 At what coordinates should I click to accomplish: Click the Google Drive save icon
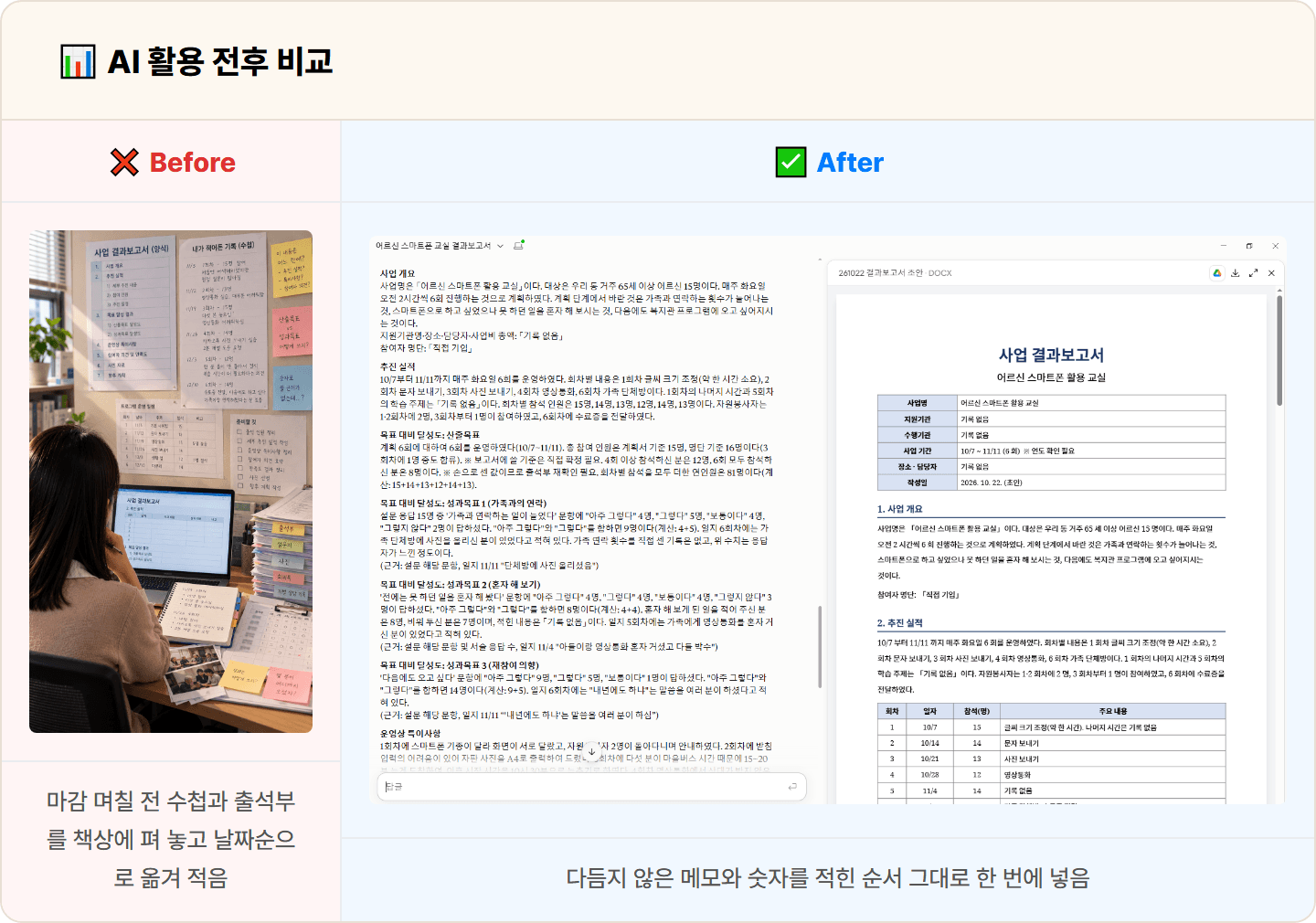tap(1217, 272)
